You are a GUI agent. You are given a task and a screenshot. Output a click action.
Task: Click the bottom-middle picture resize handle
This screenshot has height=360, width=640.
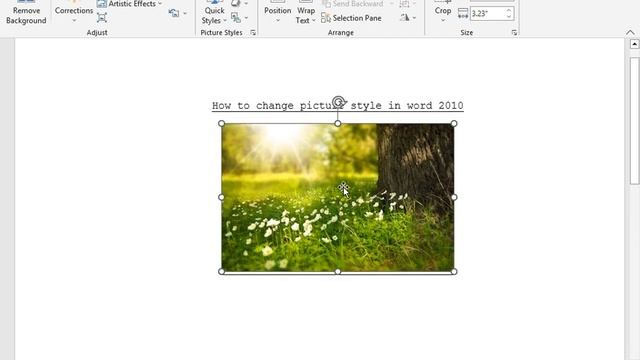338,271
